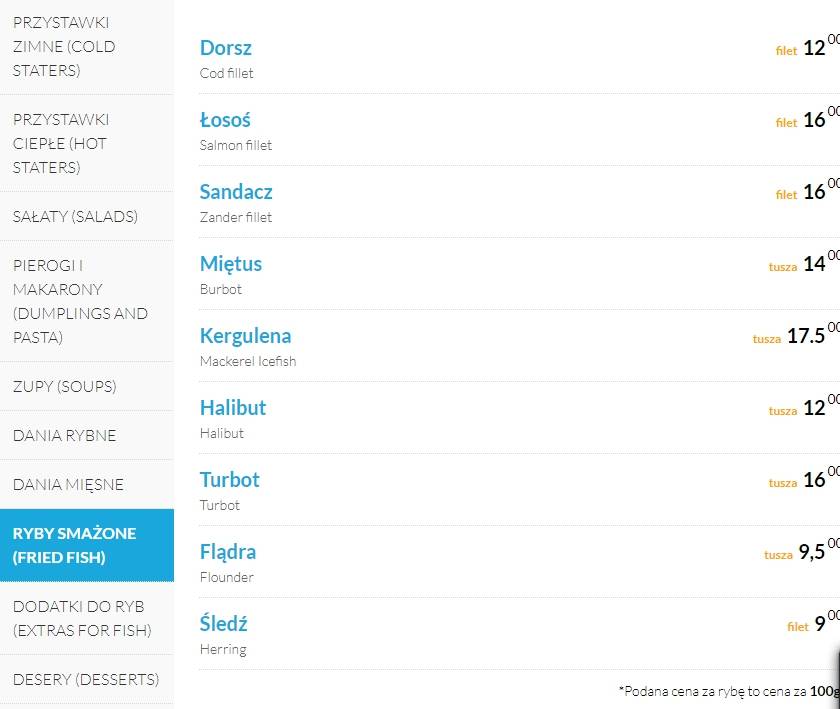Open the Dania Mięsne category
The image size is (840, 709).
click(87, 484)
